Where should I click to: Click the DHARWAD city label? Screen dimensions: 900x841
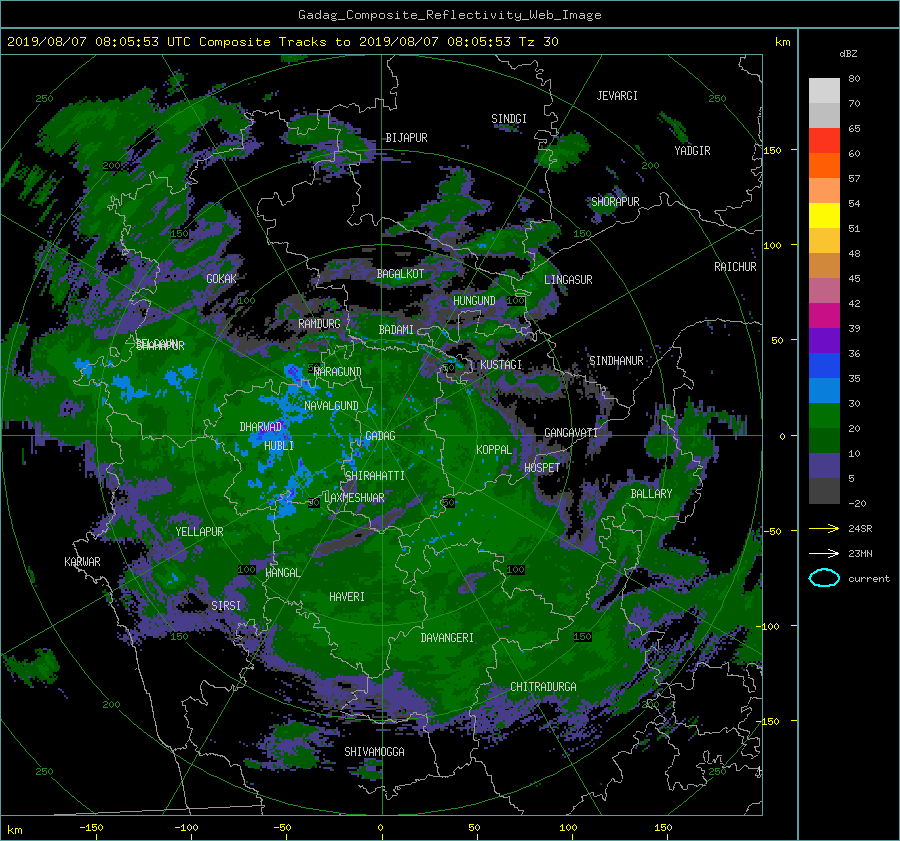pyautogui.click(x=261, y=427)
